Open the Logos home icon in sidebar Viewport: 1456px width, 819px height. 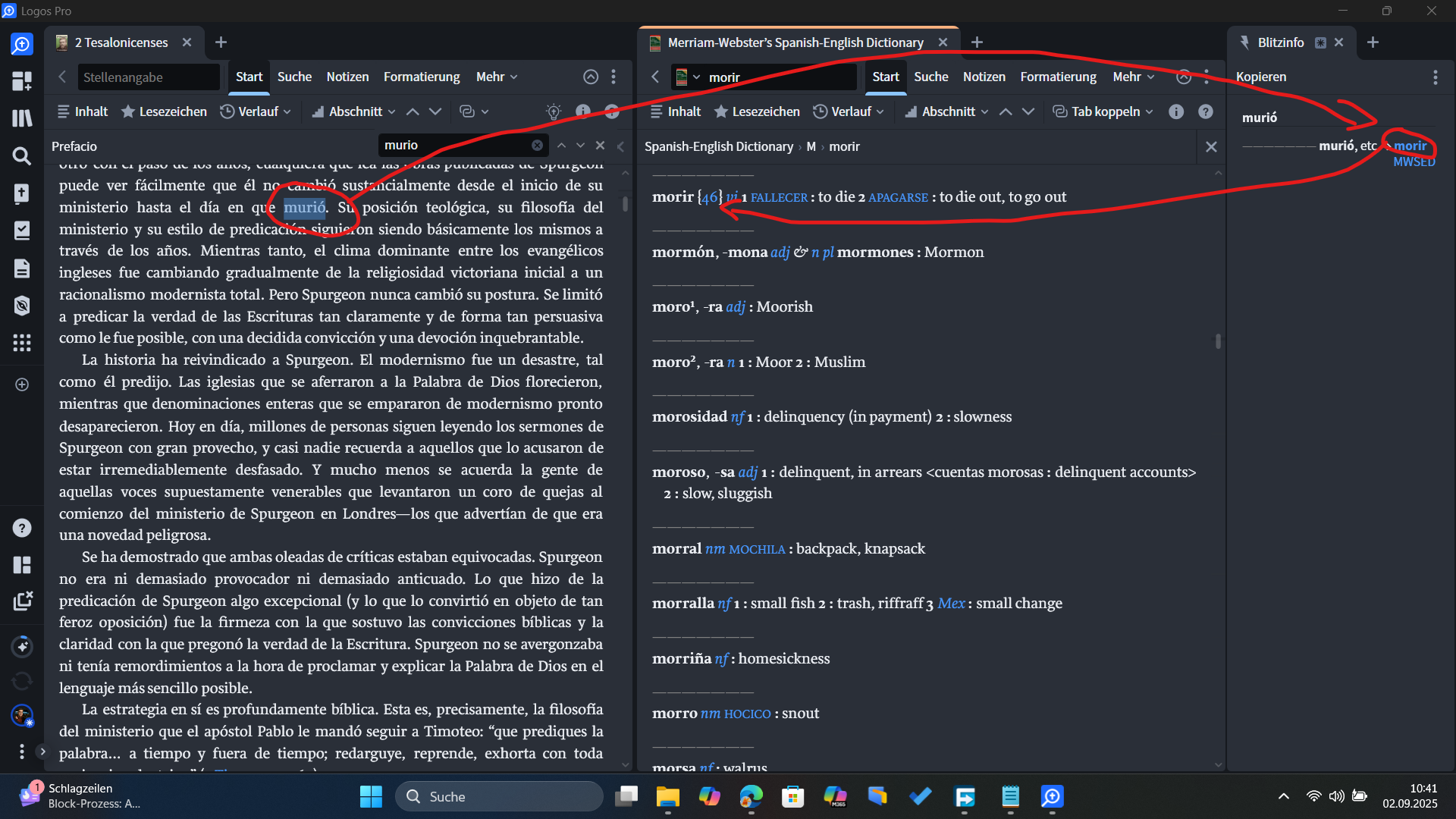[x=22, y=45]
